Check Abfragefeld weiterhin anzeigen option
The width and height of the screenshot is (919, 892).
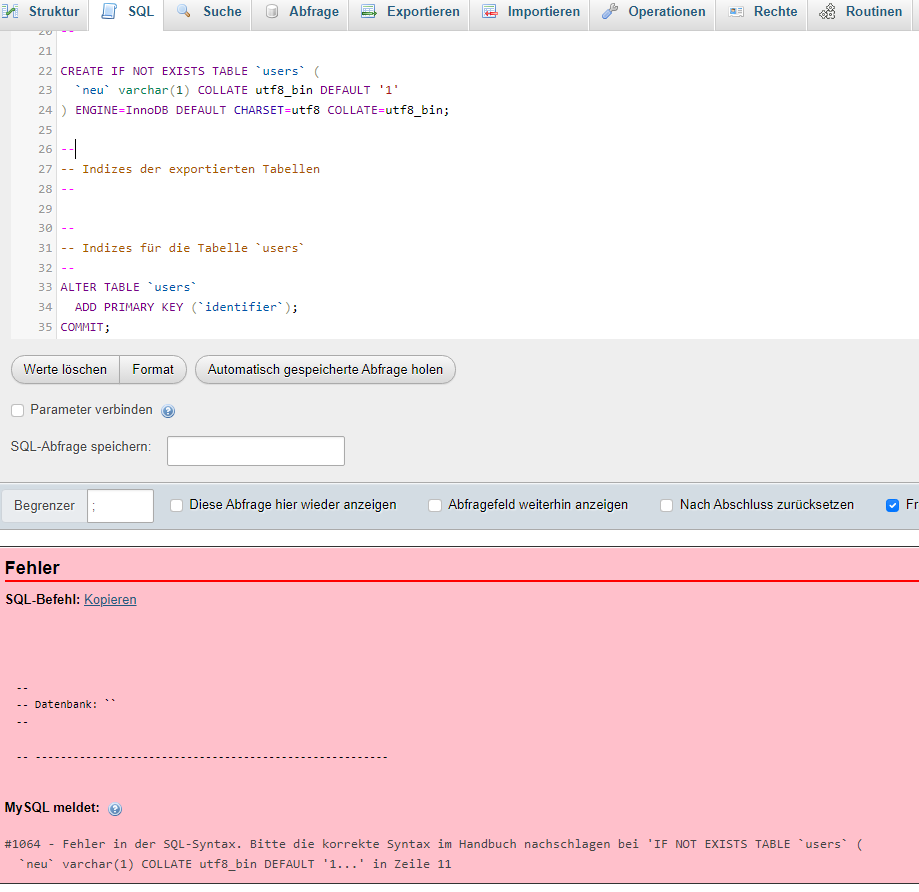(x=435, y=505)
